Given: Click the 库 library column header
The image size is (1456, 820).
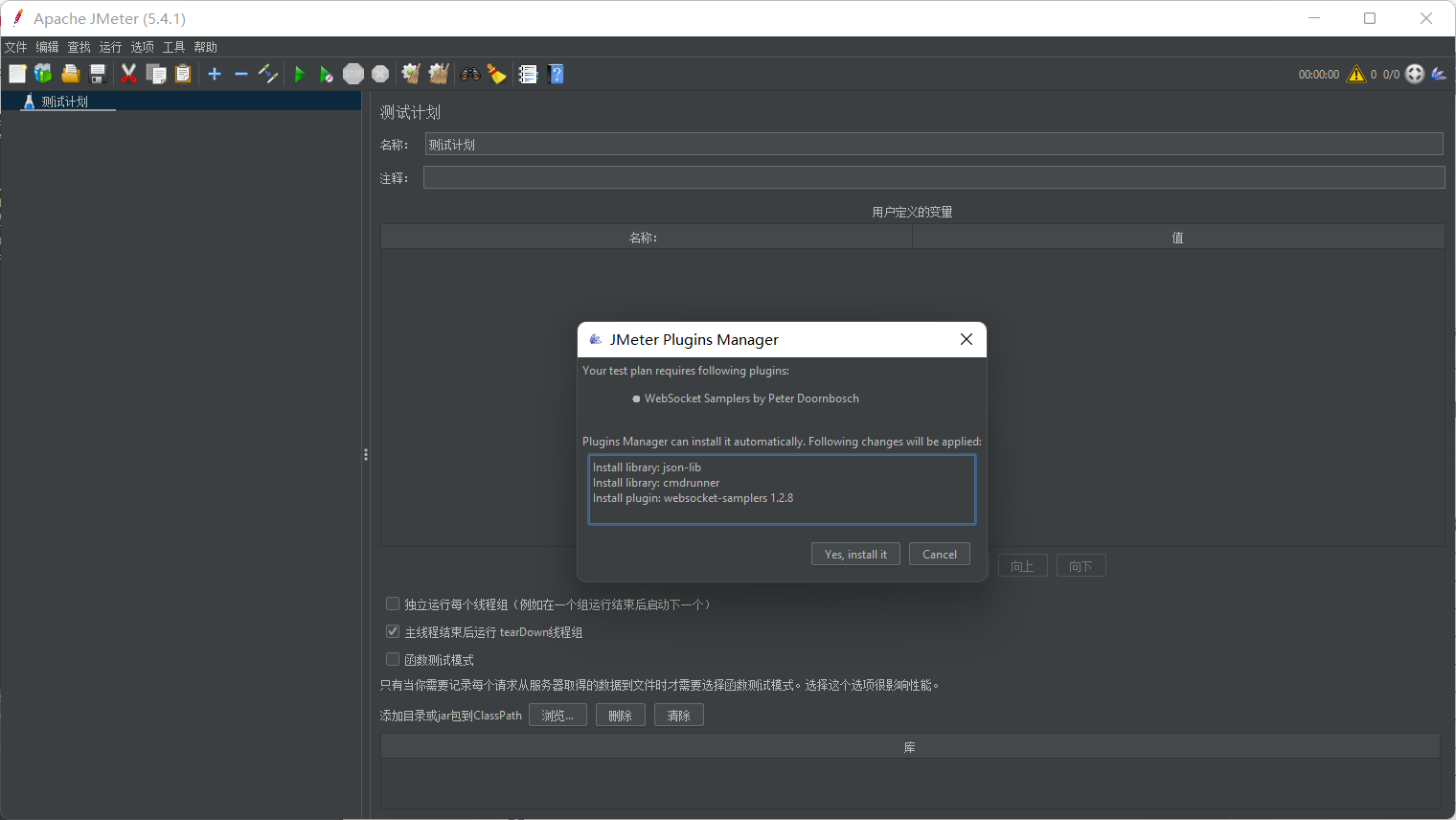Looking at the screenshot, I should pos(910,747).
